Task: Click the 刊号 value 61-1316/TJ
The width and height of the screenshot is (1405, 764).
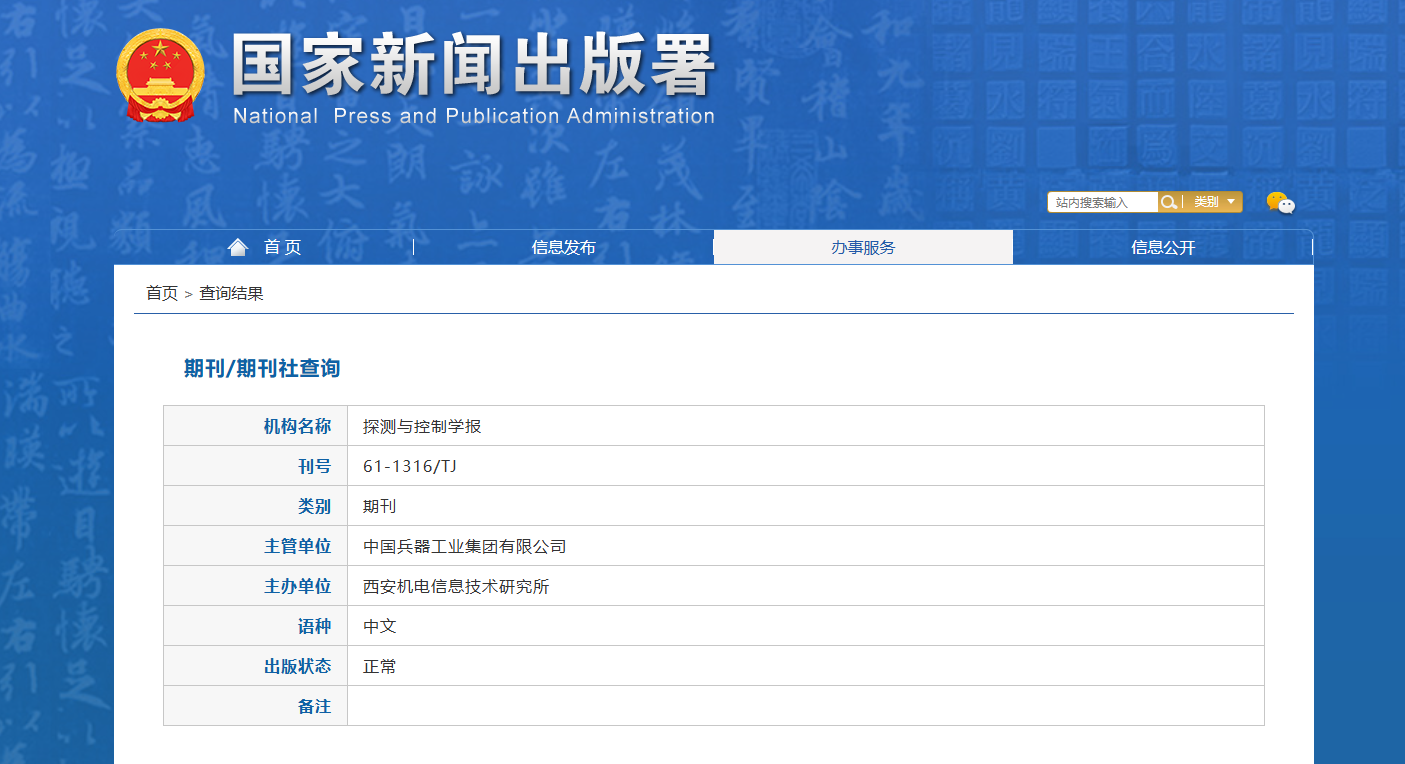Action: pos(409,466)
